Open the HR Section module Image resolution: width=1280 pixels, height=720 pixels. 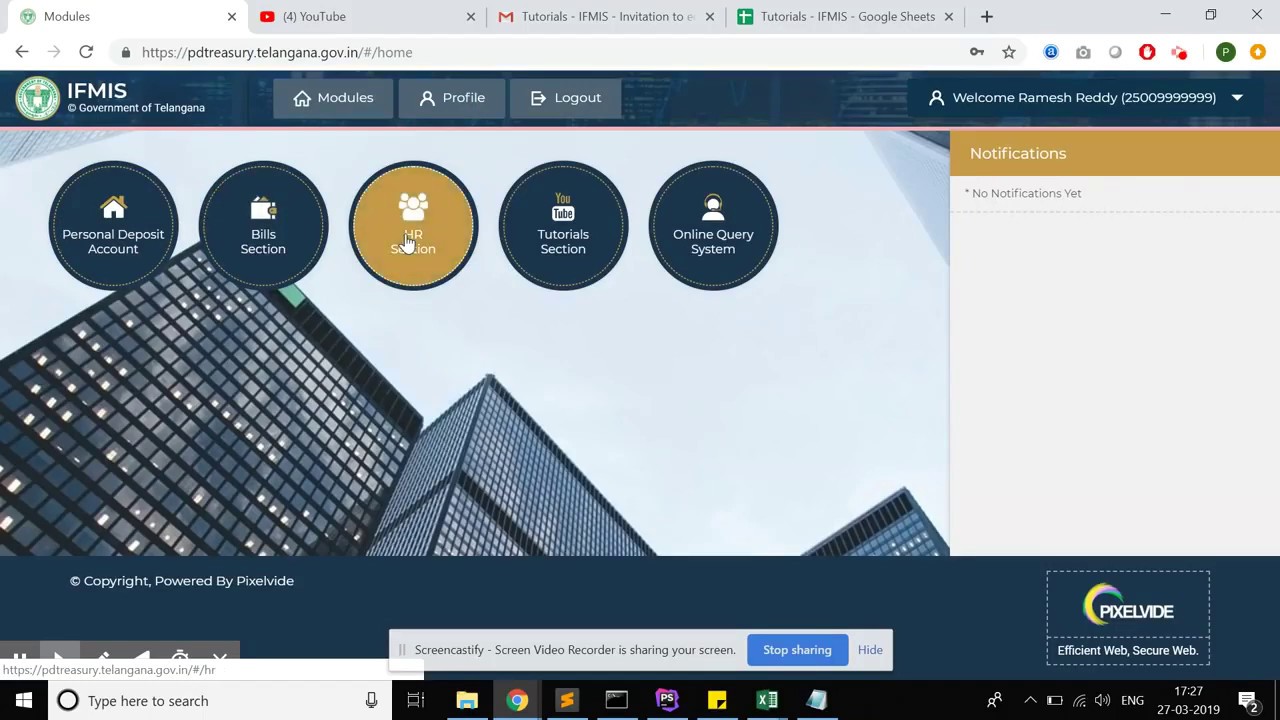pos(413,225)
